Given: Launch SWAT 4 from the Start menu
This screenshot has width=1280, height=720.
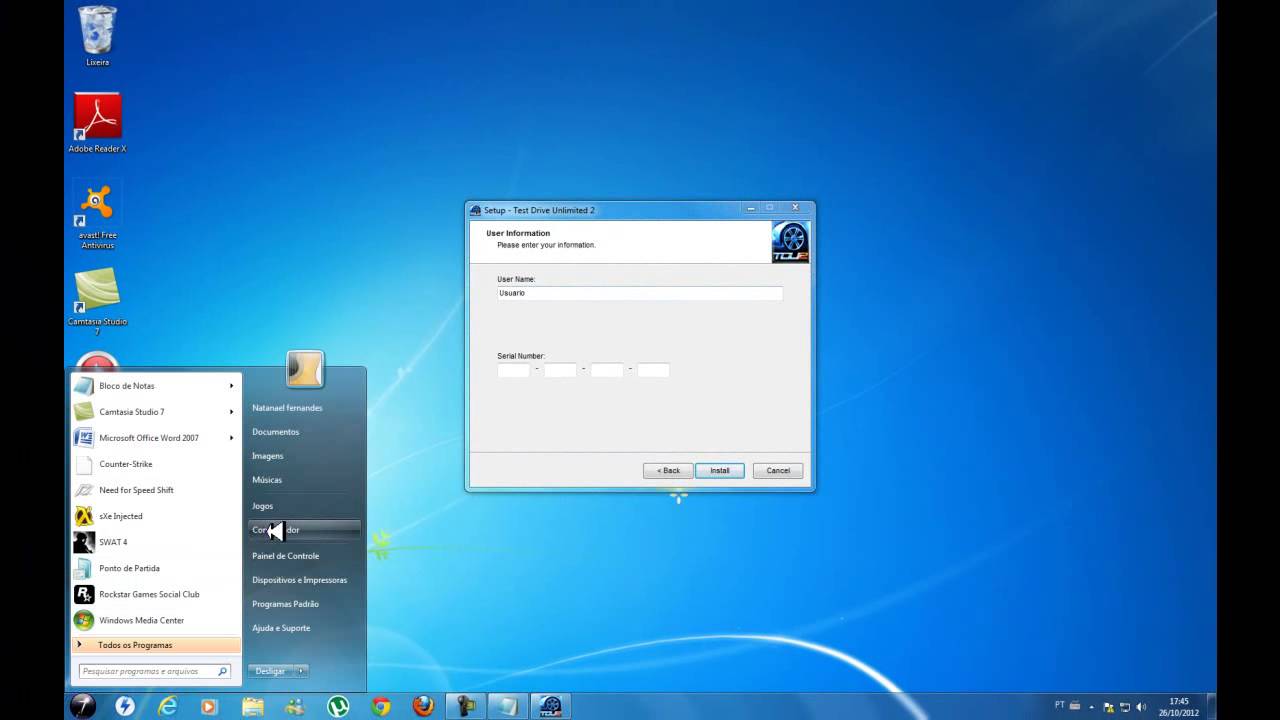Looking at the screenshot, I should (156, 542).
